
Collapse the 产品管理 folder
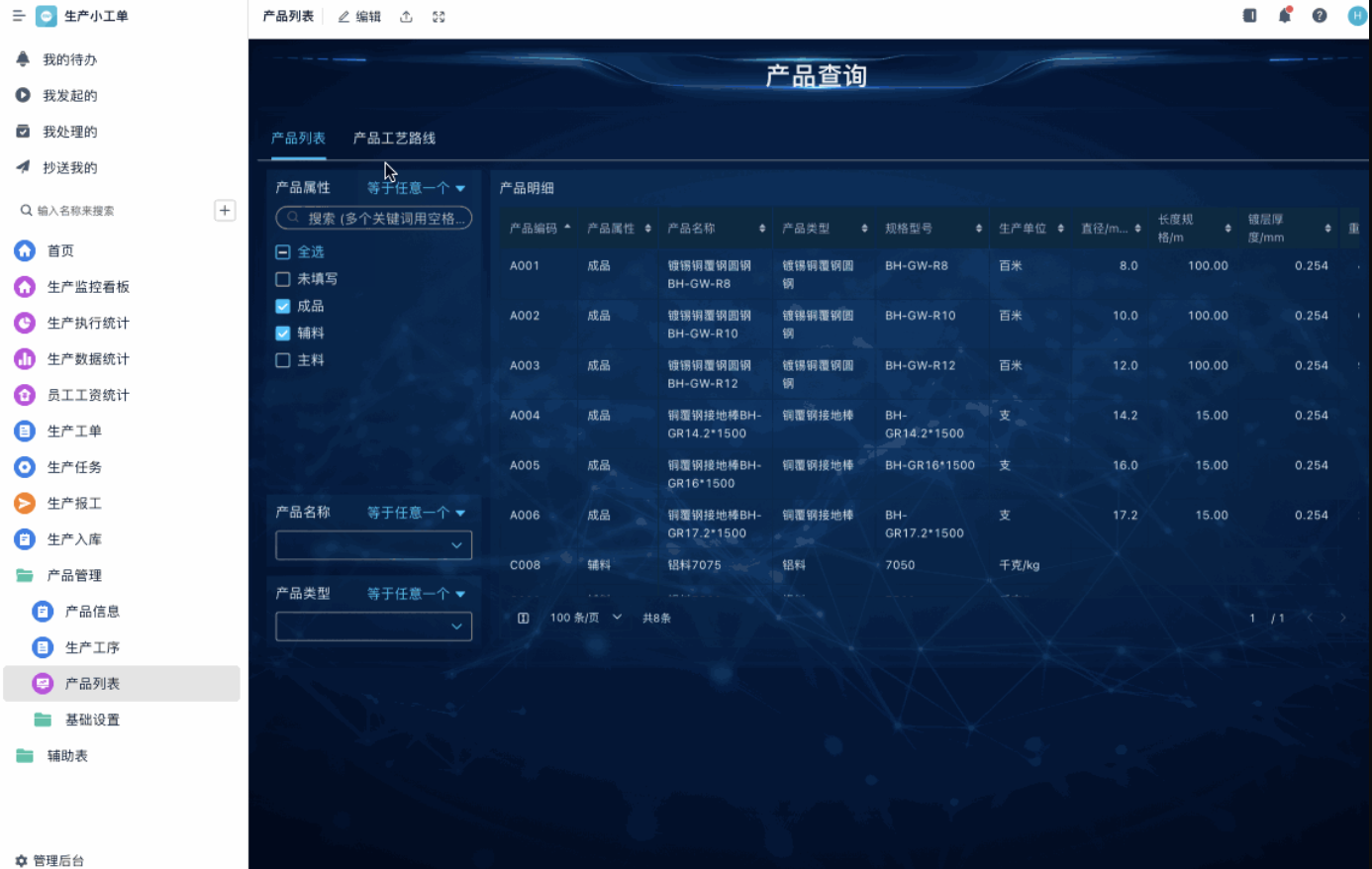(x=74, y=575)
